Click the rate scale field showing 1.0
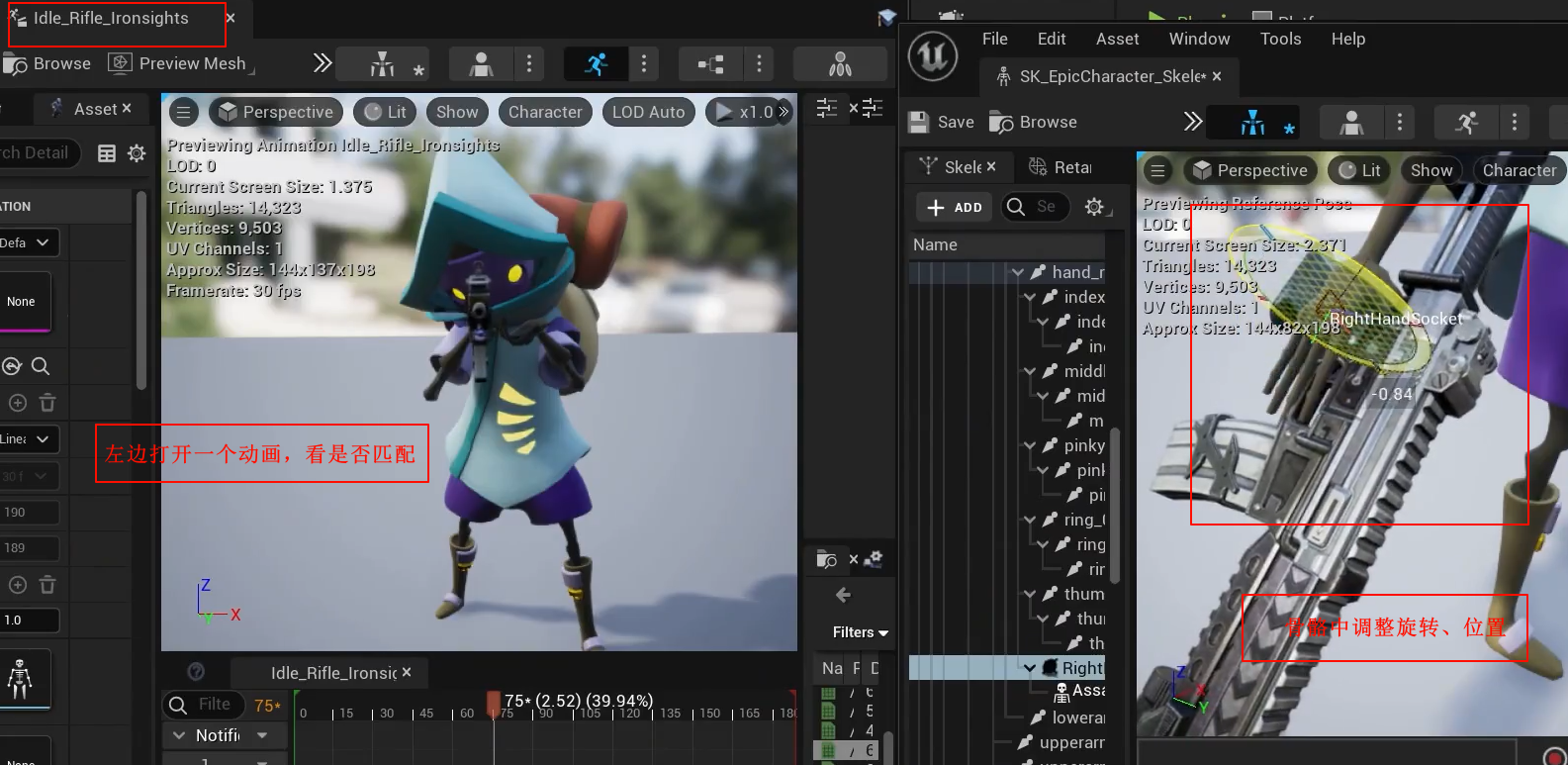Screen dimensions: 1568x765 pyautogui.click(x=29, y=621)
